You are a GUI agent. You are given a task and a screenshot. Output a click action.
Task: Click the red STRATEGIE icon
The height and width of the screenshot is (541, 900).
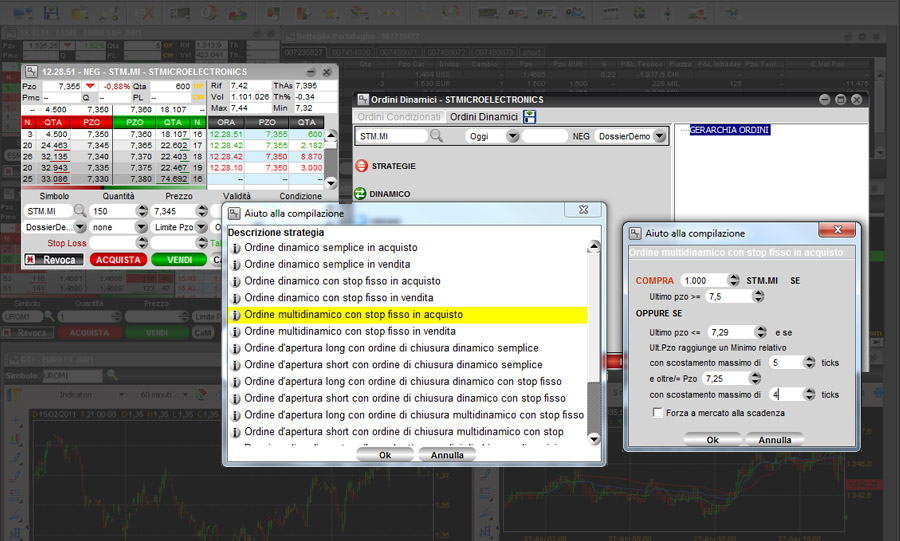click(x=361, y=166)
